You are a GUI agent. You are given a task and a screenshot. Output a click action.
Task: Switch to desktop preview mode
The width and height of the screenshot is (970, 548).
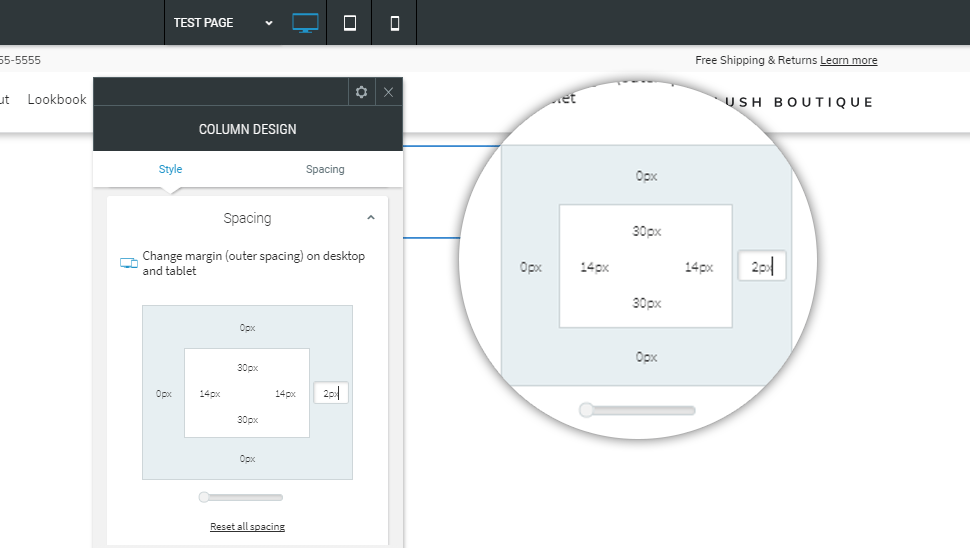click(x=305, y=23)
